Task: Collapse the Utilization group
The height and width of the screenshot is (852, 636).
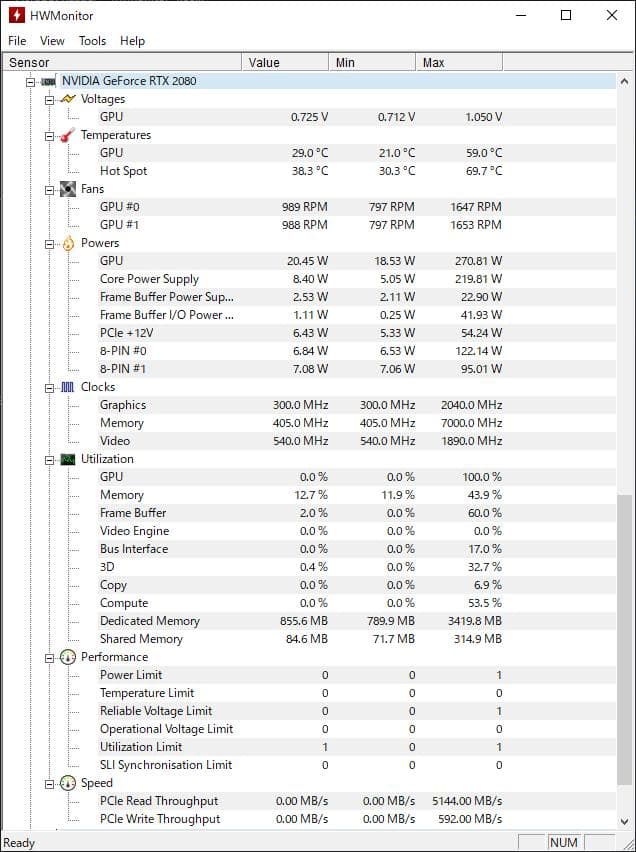Action: click(50, 460)
